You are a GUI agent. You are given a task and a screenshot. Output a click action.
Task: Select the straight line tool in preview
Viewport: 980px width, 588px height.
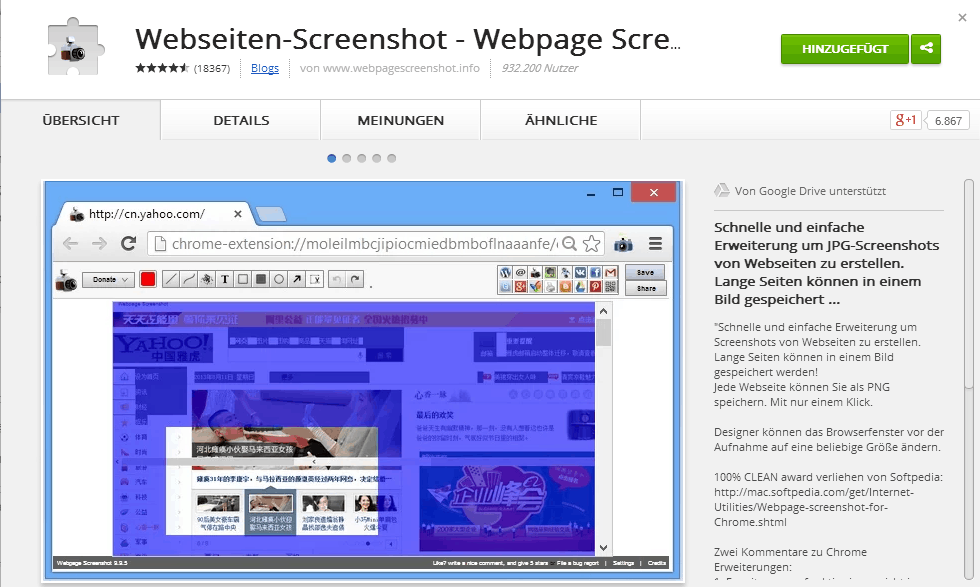click(170, 279)
